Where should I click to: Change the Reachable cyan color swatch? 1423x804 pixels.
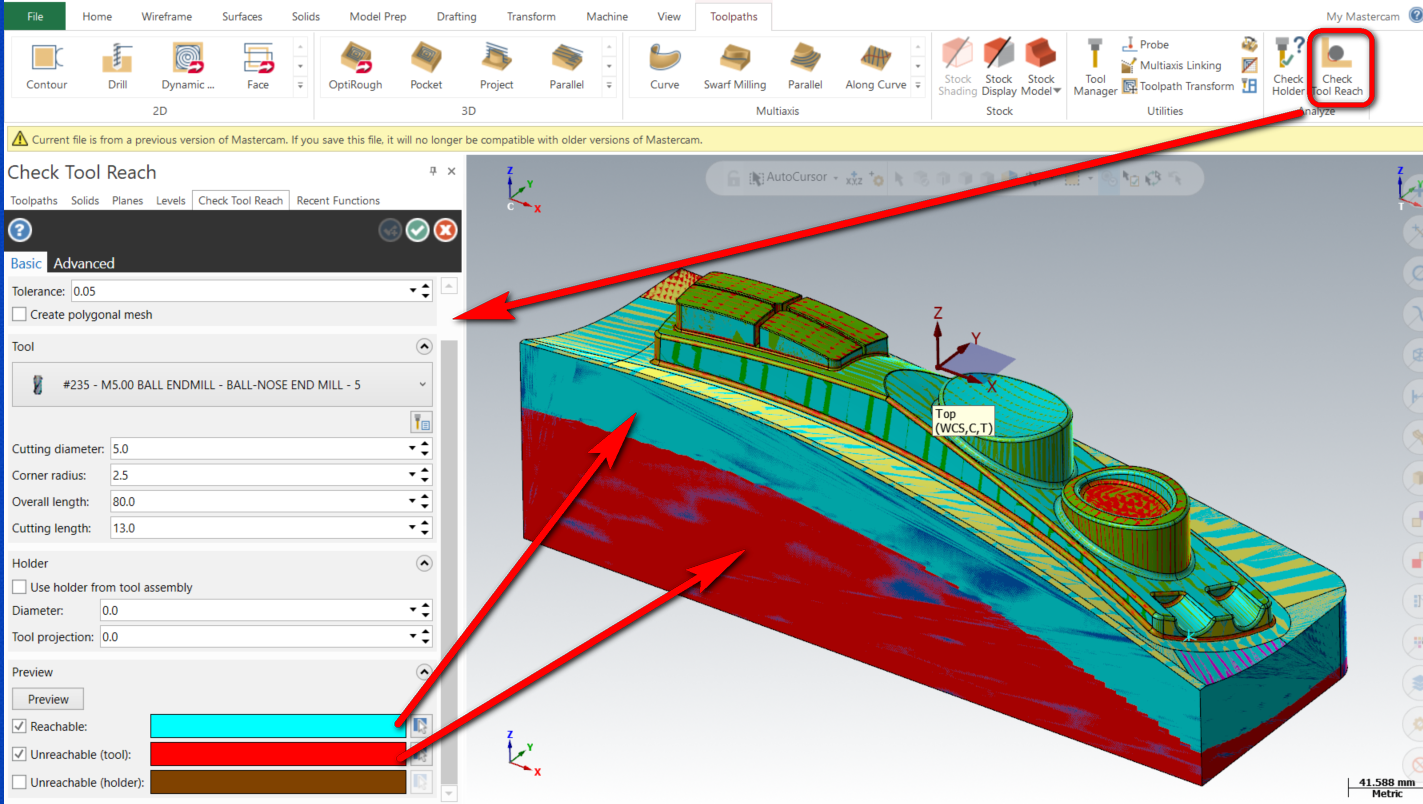tap(278, 726)
